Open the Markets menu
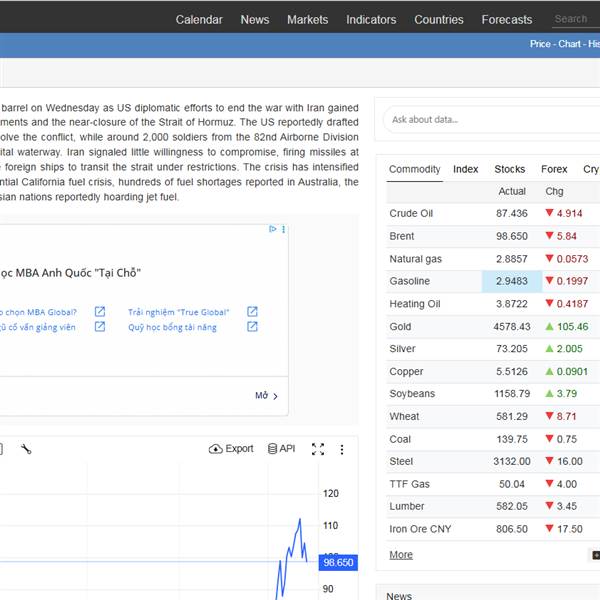The width and height of the screenshot is (600, 600). point(308,20)
